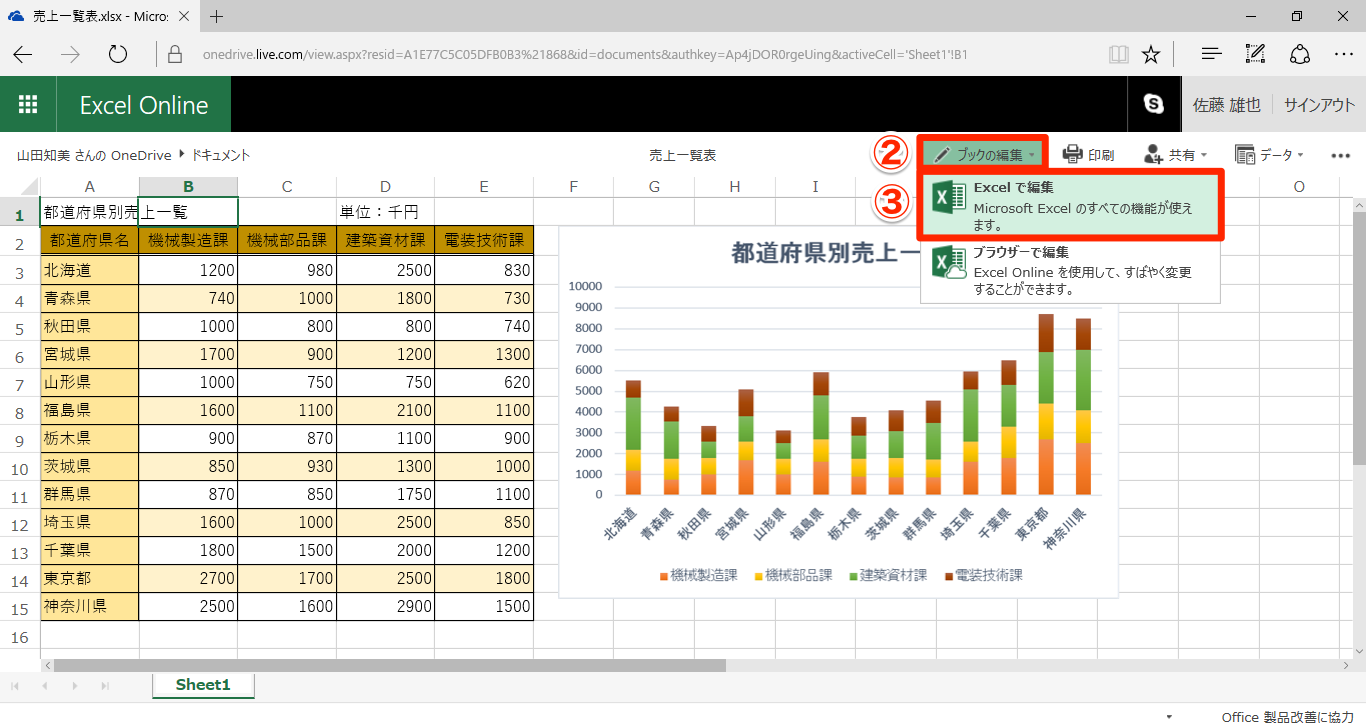Select the 神奈川県 cell in column A
This screenshot has width=1366, height=728.
pyautogui.click(x=89, y=606)
